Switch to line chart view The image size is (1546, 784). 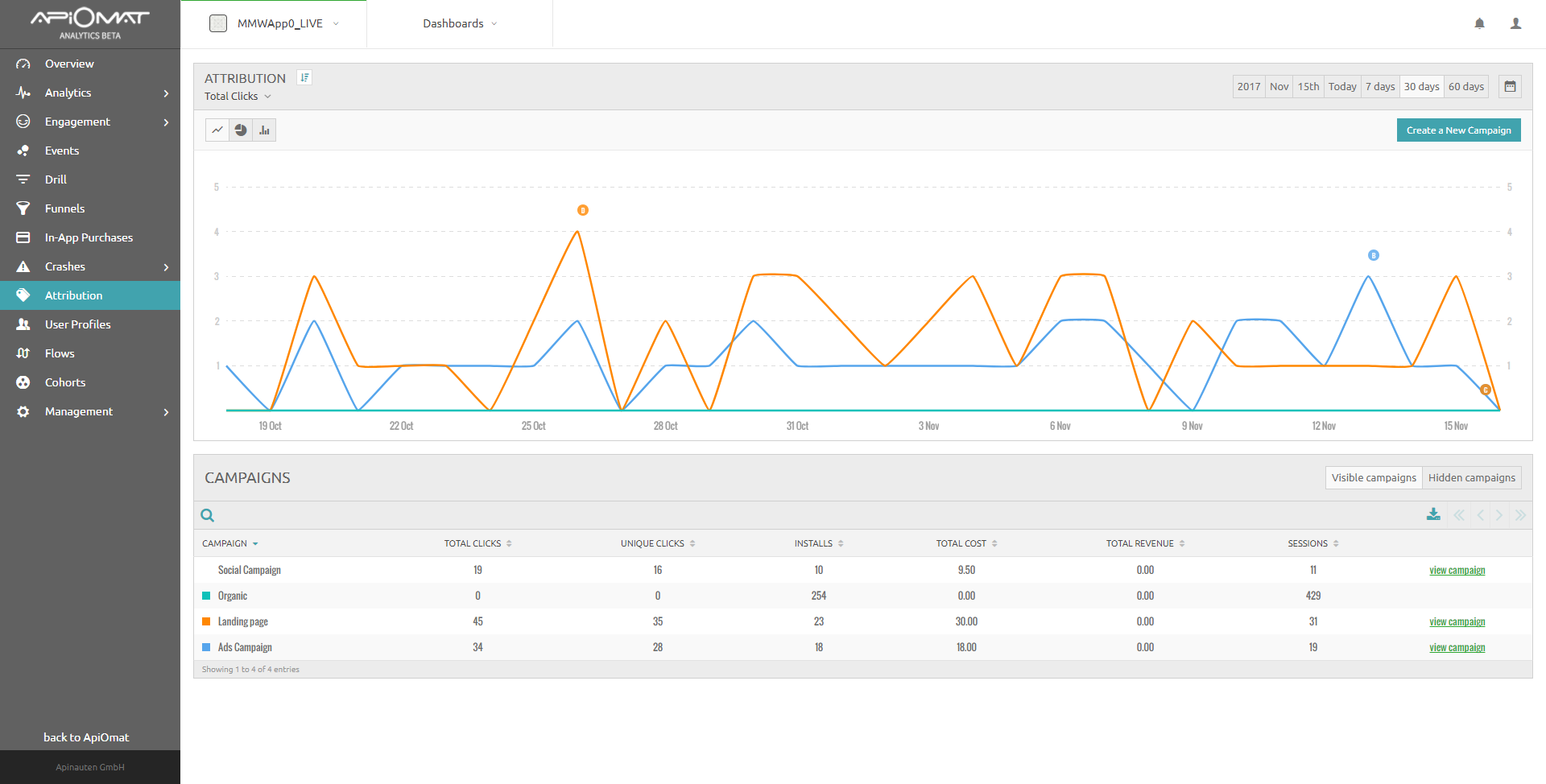217,130
